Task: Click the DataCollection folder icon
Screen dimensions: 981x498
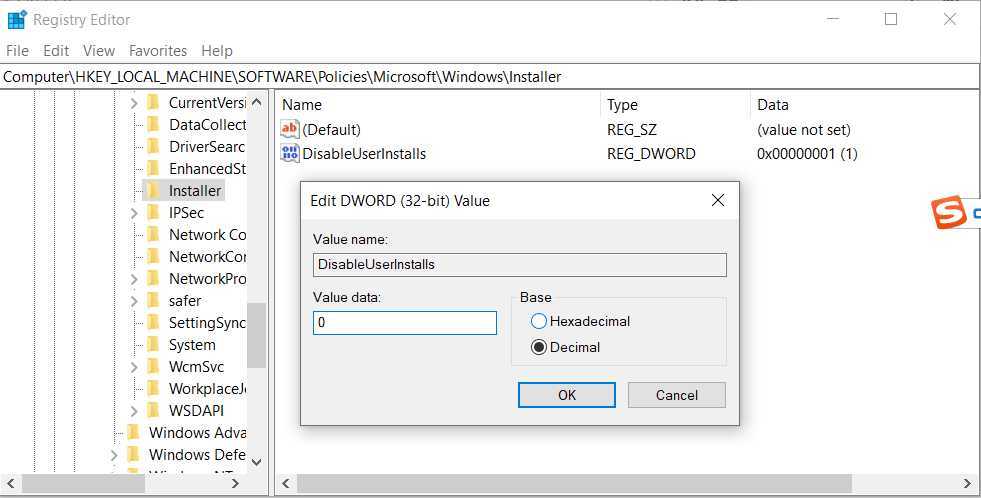Action: pyautogui.click(x=153, y=124)
